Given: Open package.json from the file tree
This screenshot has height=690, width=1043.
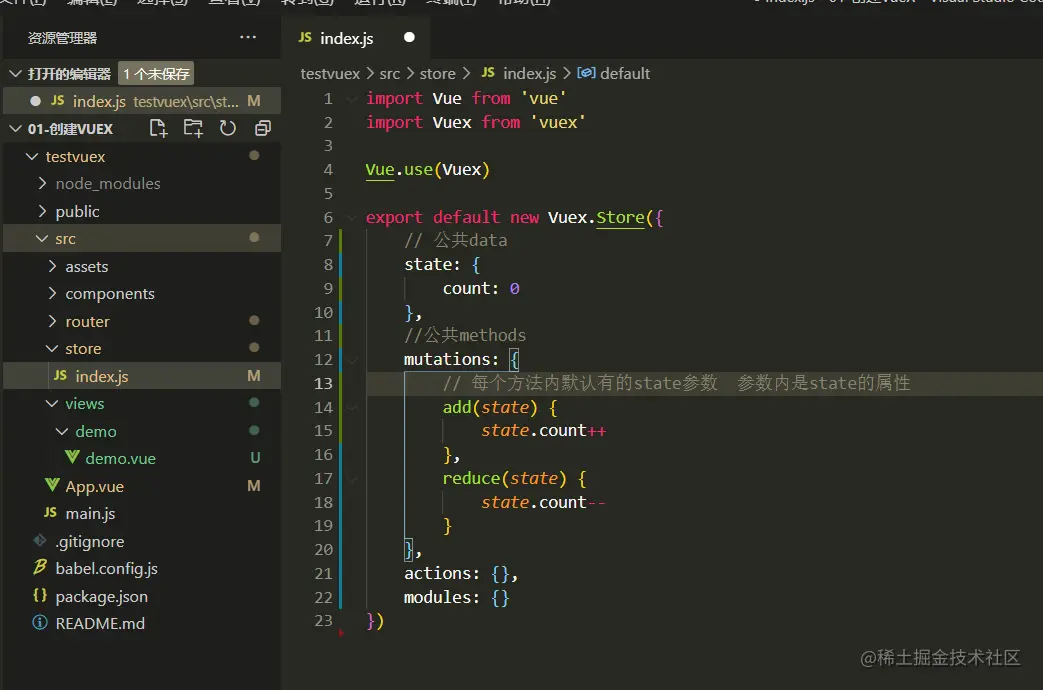Looking at the screenshot, I should coord(142,596).
